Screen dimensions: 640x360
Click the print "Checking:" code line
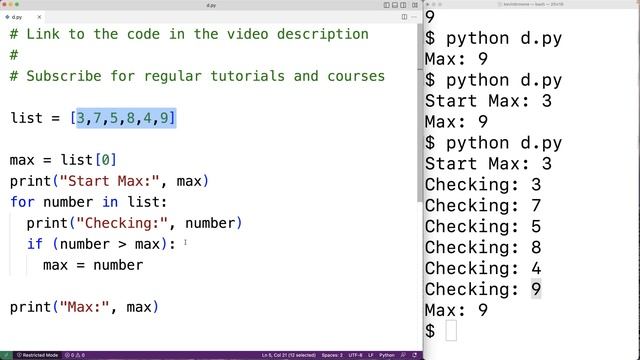(134, 223)
